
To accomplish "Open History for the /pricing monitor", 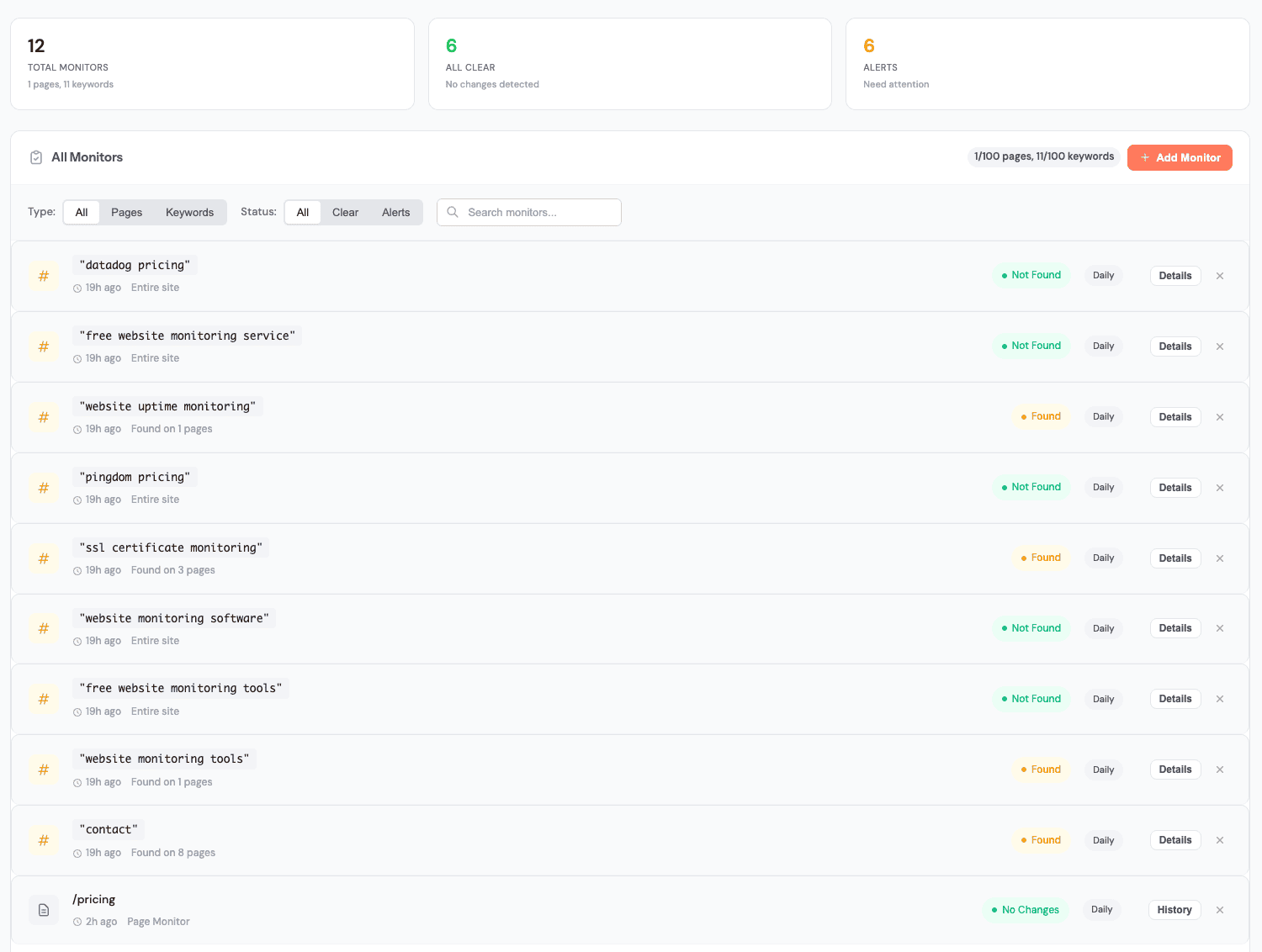I will pyautogui.click(x=1174, y=910).
